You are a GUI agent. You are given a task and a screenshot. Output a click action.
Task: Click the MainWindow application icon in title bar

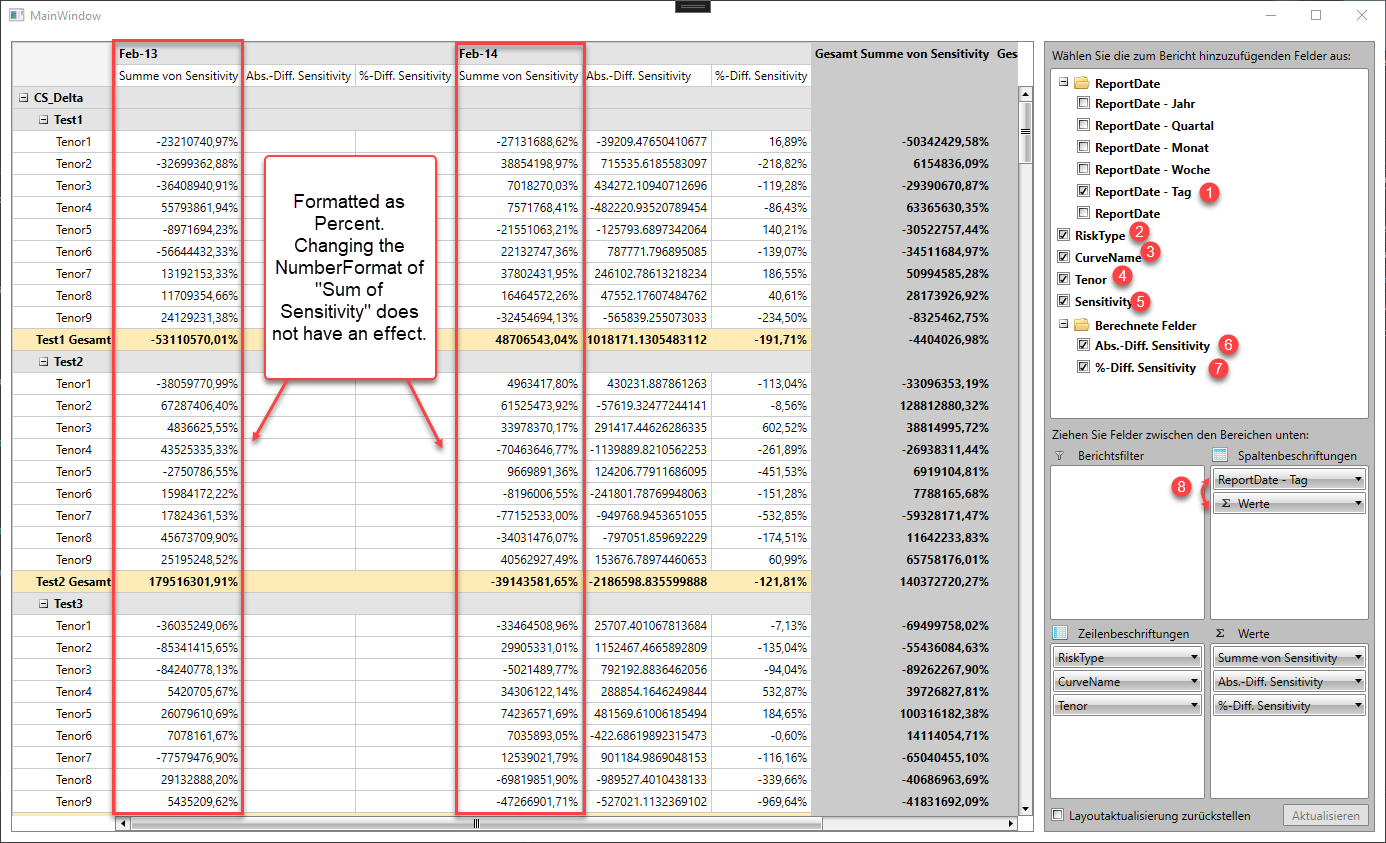click(x=17, y=16)
